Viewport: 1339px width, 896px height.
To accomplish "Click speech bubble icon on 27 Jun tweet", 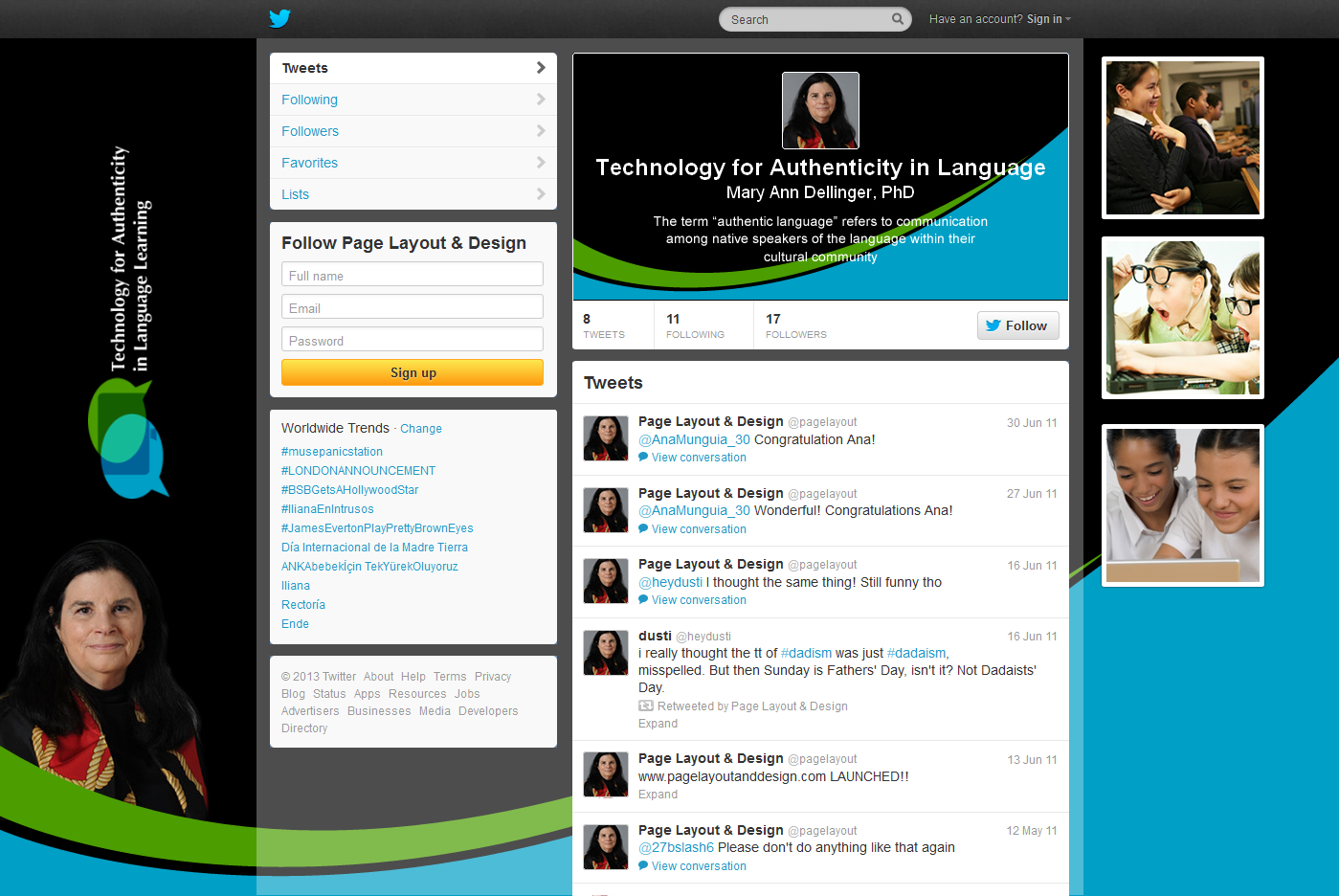I will [643, 529].
